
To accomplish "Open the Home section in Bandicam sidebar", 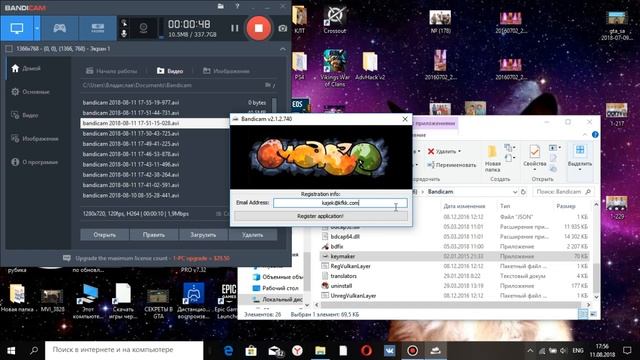I will pos(27,68).
